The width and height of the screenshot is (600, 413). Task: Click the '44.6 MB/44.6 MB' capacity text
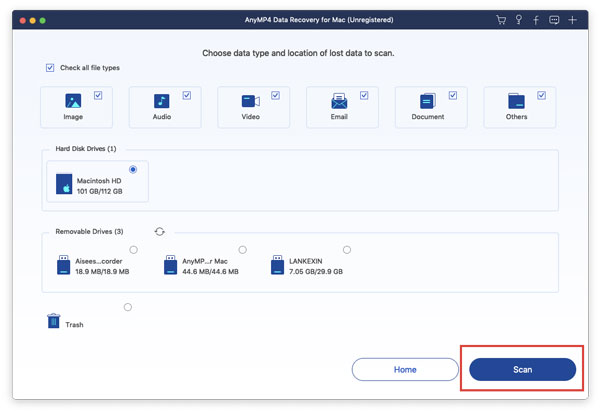[x=210, y=271]
